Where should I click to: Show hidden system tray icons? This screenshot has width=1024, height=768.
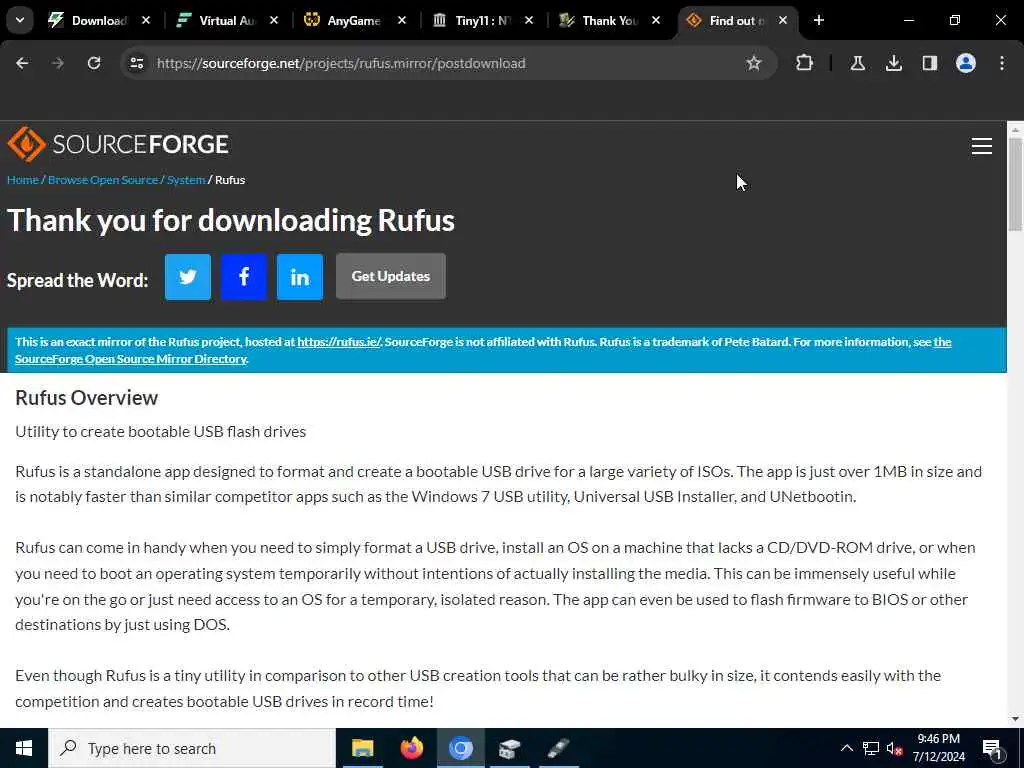pos(846,748)
